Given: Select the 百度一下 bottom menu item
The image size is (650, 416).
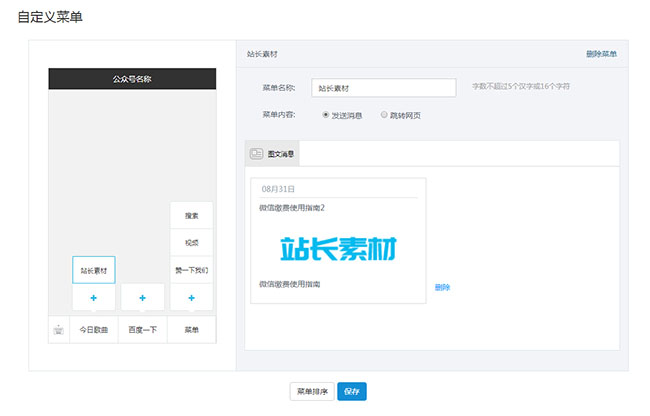Looking at the screenshot, I should (142, 330).
